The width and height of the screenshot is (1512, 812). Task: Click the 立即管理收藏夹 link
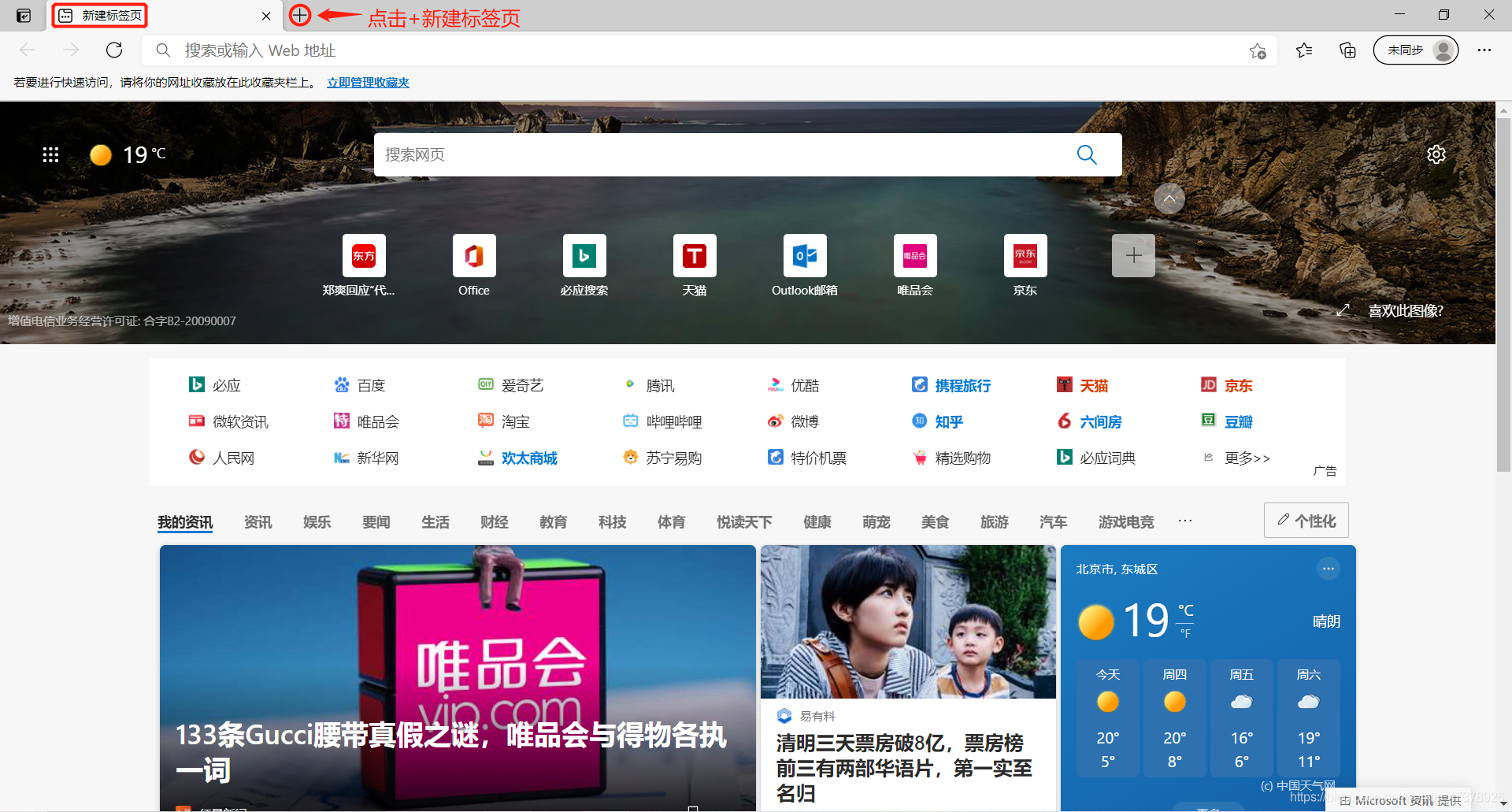368,83
